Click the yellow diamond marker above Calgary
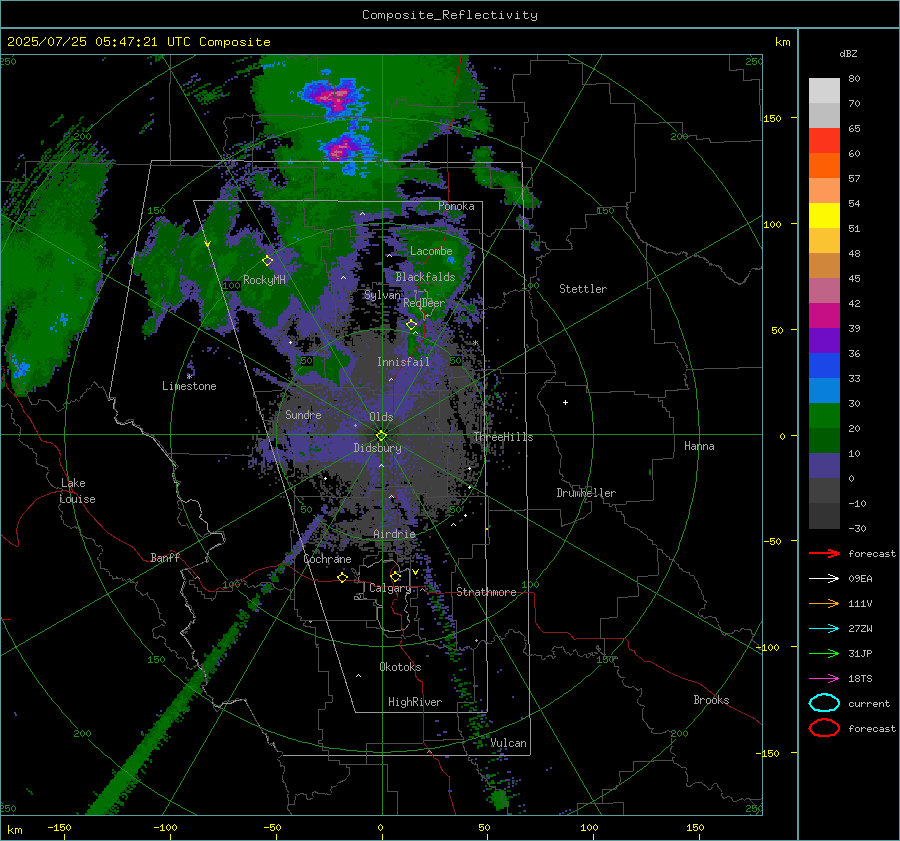900x841 pixels. [x=395, y=576]
